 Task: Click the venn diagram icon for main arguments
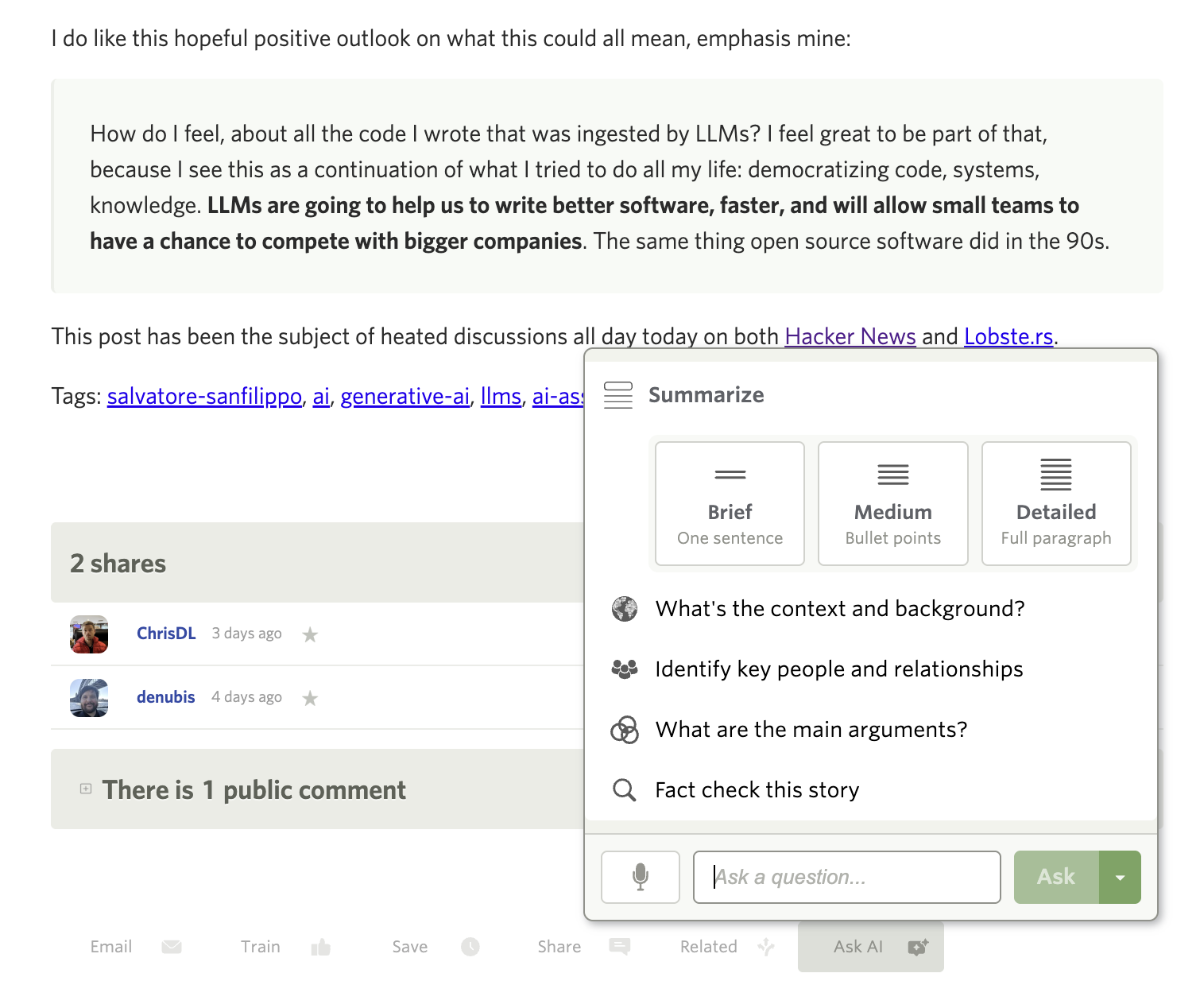tap(625, 730)
